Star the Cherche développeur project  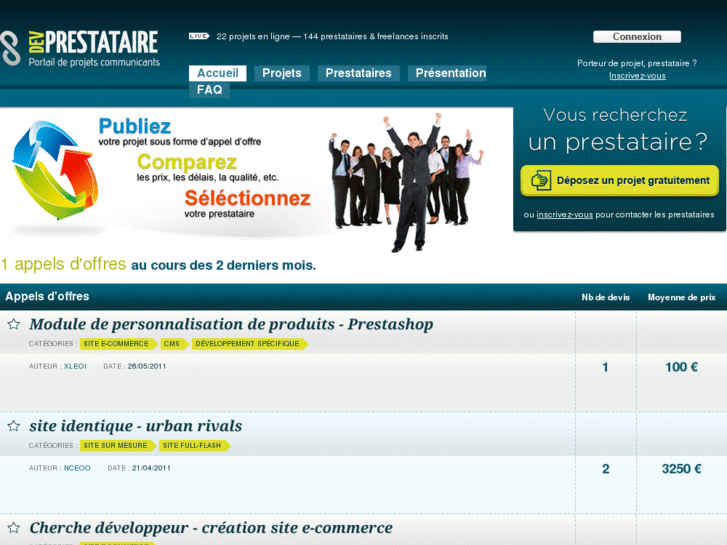click(x=14, y=527)
